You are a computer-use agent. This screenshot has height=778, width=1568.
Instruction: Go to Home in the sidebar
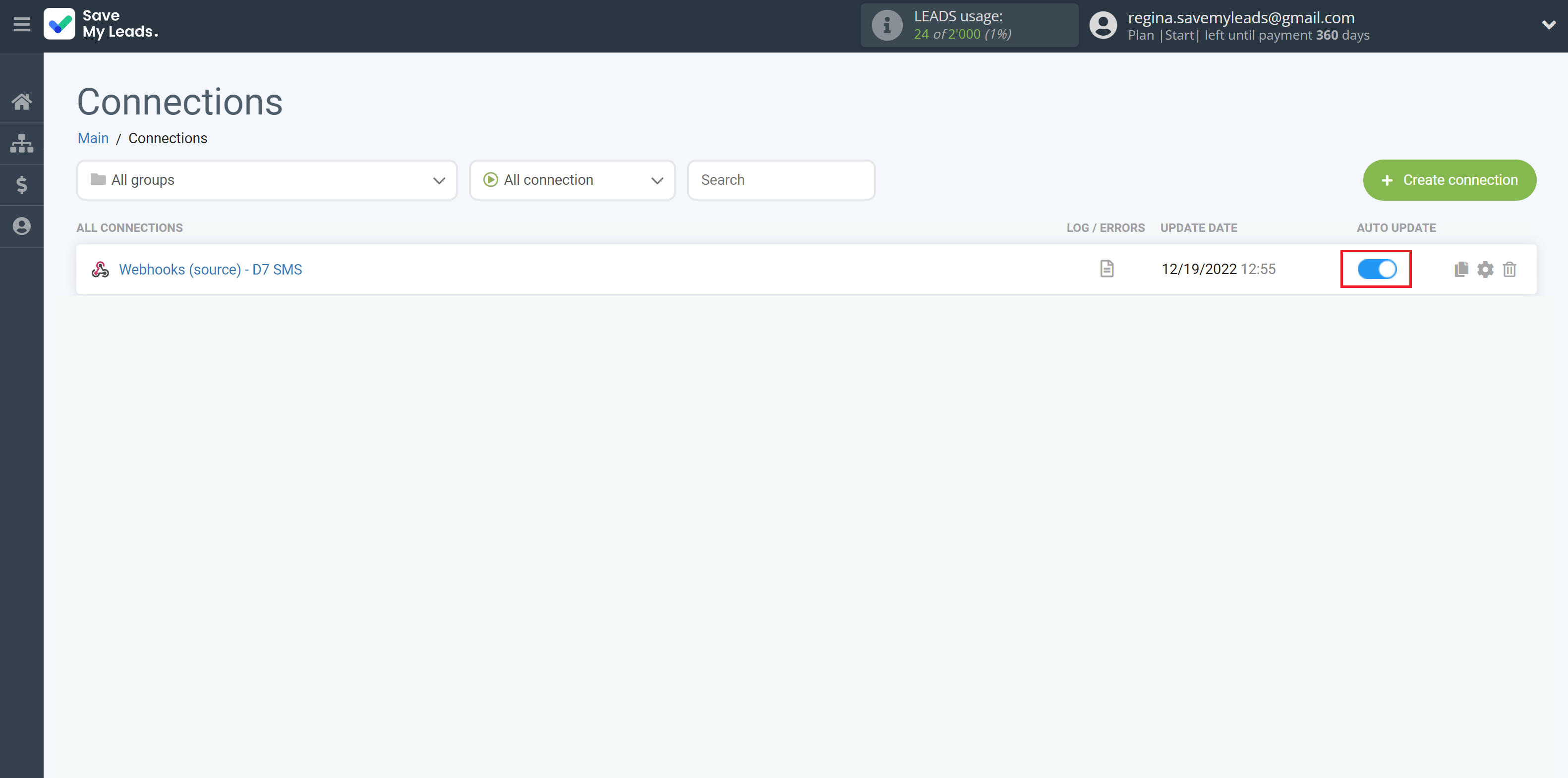click(x=22, y=102)
